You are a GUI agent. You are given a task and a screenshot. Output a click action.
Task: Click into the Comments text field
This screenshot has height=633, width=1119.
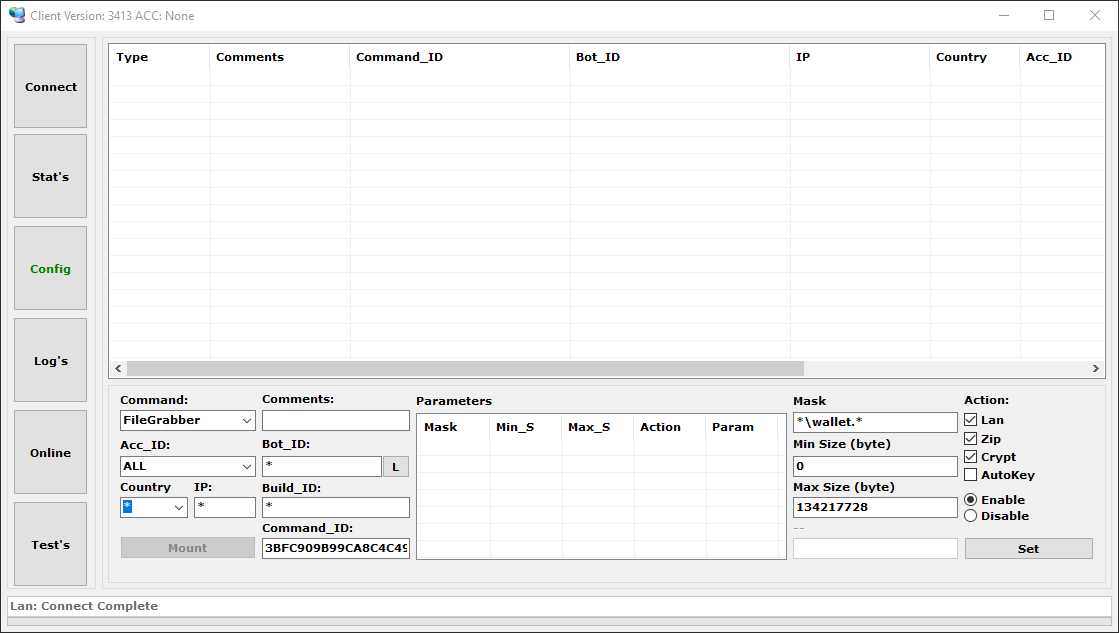[x=335, y=421]
